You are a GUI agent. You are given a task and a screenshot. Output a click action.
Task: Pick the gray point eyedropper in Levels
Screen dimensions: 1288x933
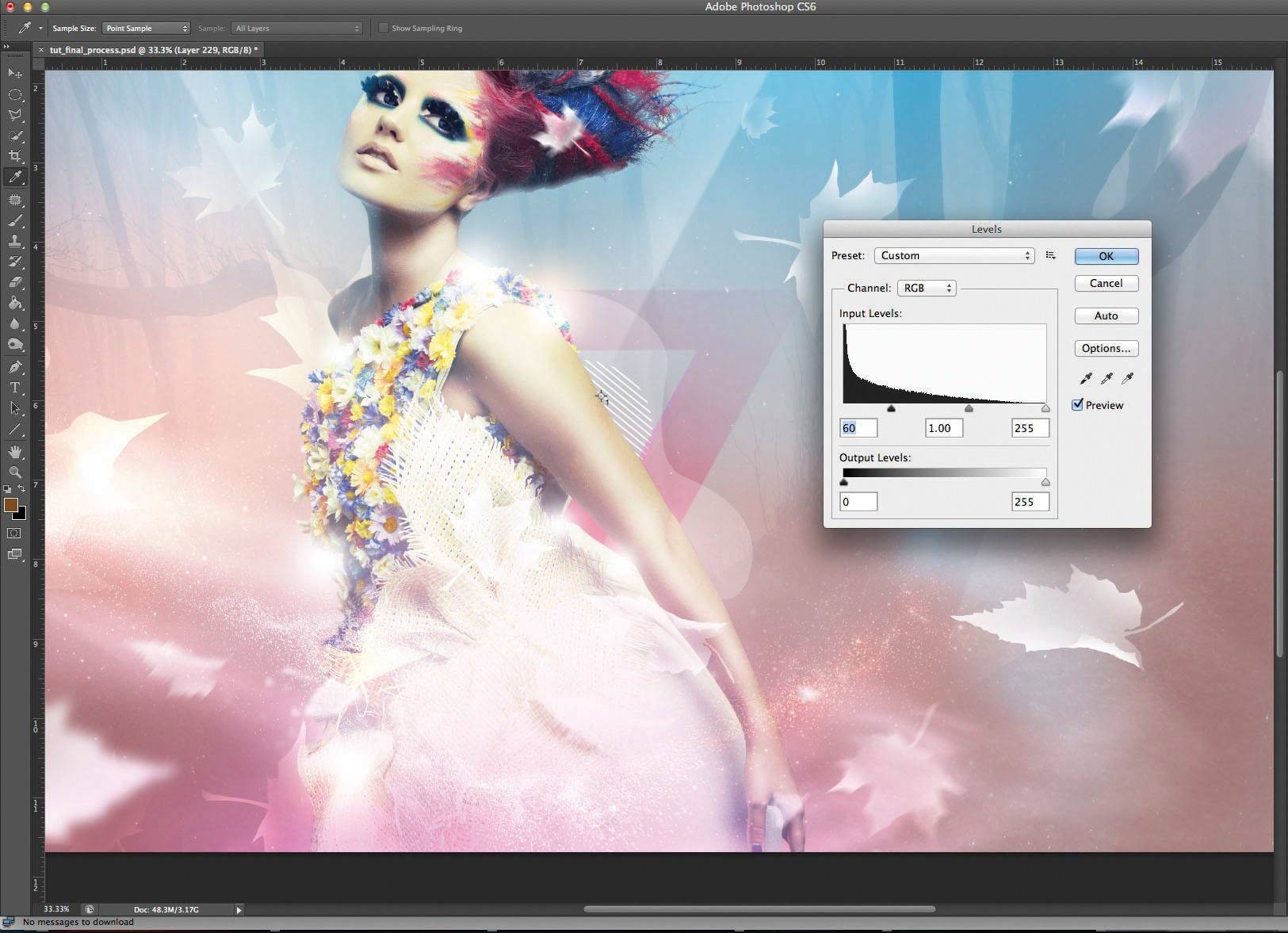coord(1106,378)
